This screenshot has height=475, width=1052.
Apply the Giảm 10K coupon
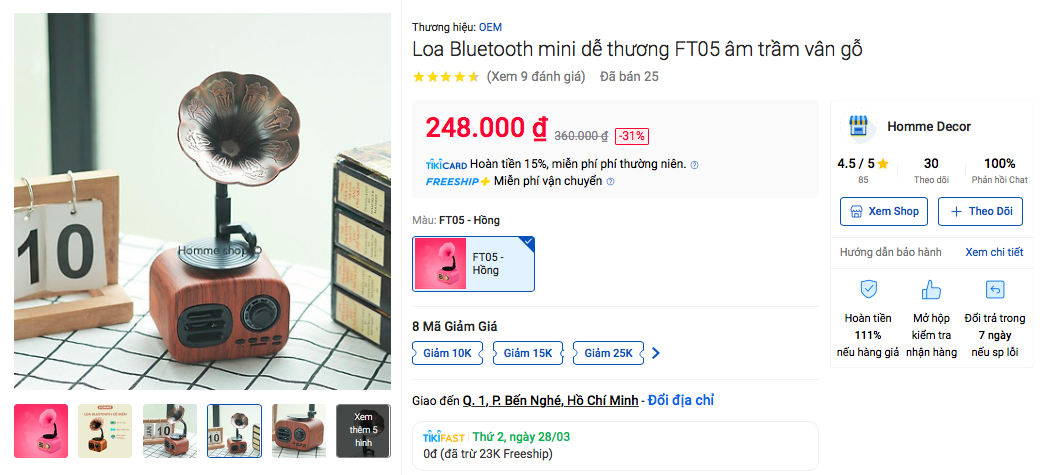(448, 353)
